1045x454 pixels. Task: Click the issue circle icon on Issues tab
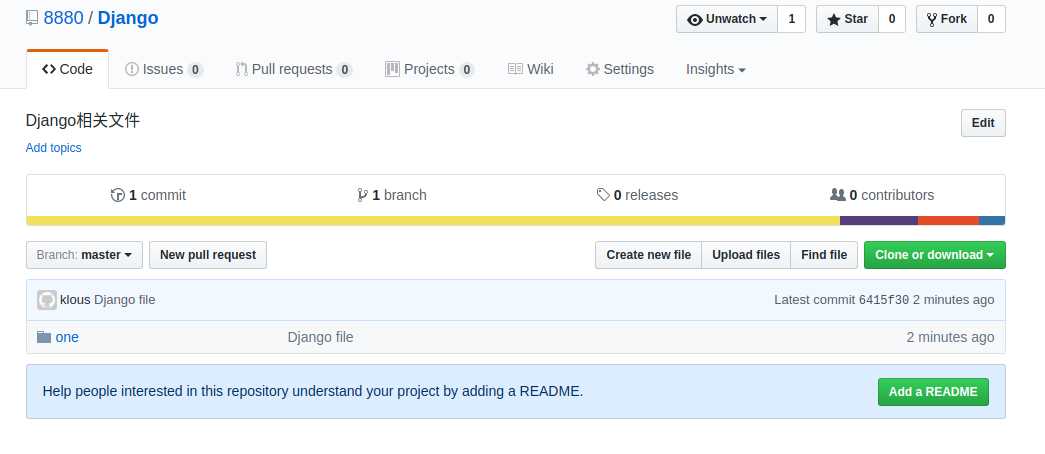pyautogui.click(x=132, y=69)
